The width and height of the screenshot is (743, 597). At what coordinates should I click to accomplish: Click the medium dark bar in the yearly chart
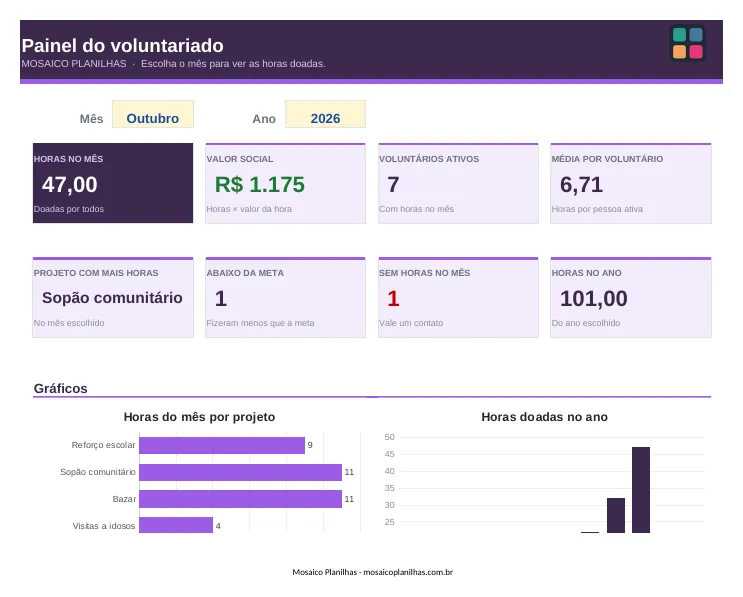(x=616, y=516)
